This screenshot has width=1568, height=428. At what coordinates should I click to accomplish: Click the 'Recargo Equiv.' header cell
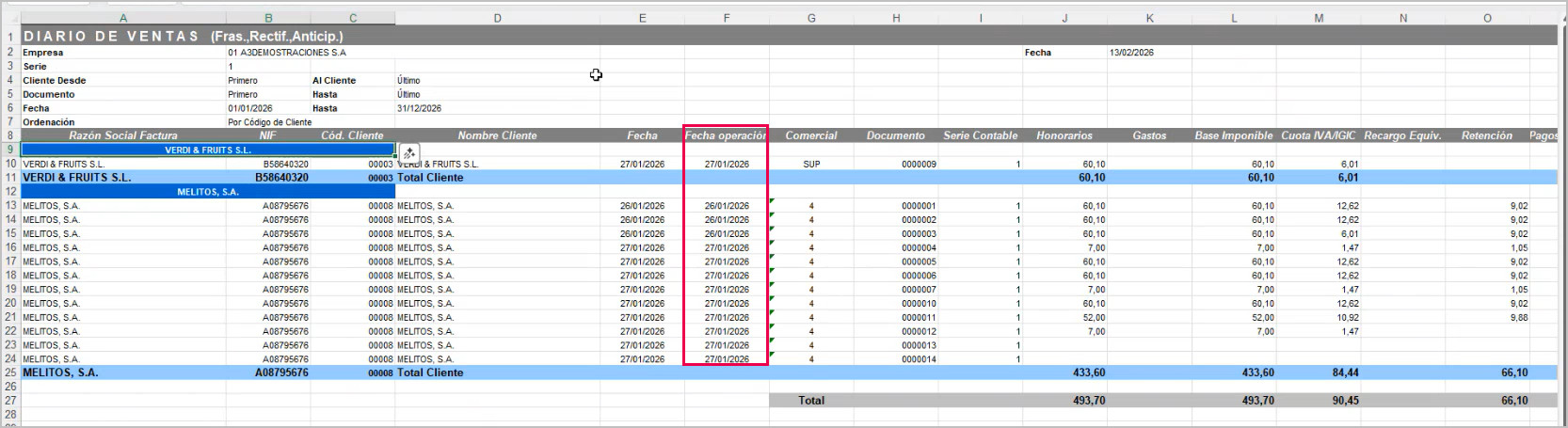[1402, 135]
